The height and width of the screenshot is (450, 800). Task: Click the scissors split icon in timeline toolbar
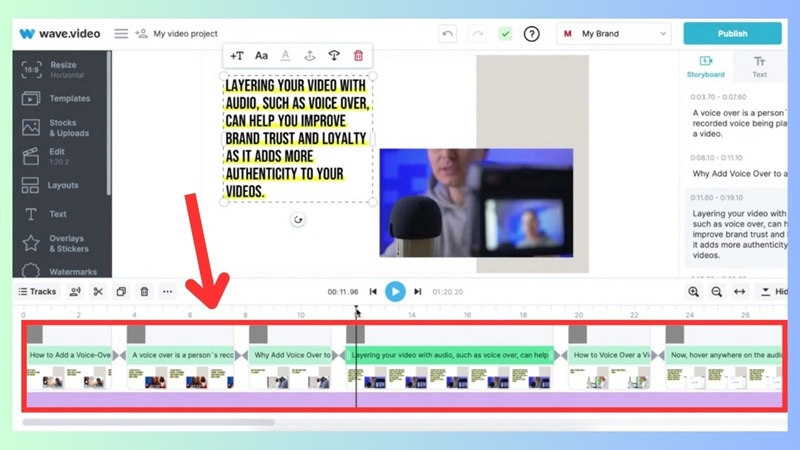(x=98, y=292)
